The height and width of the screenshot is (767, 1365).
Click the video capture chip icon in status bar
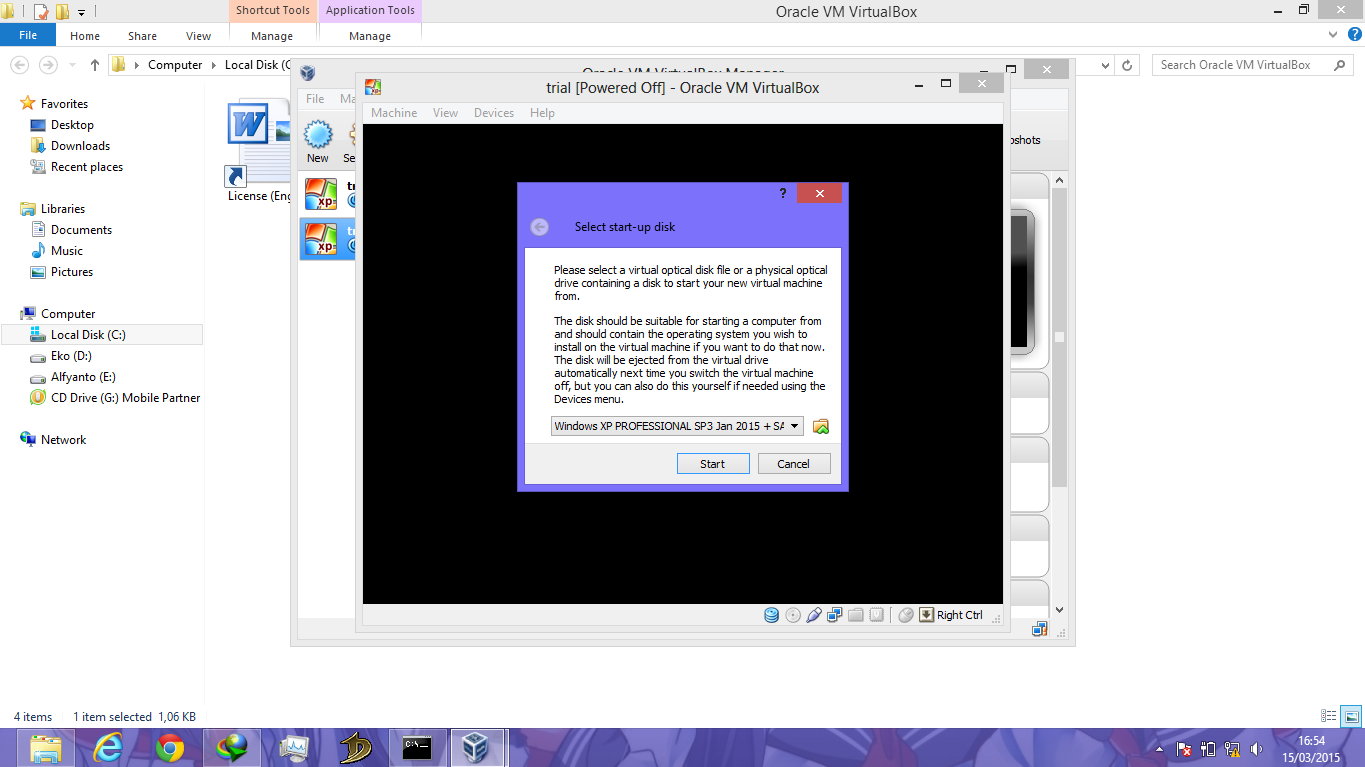(877, 615)
